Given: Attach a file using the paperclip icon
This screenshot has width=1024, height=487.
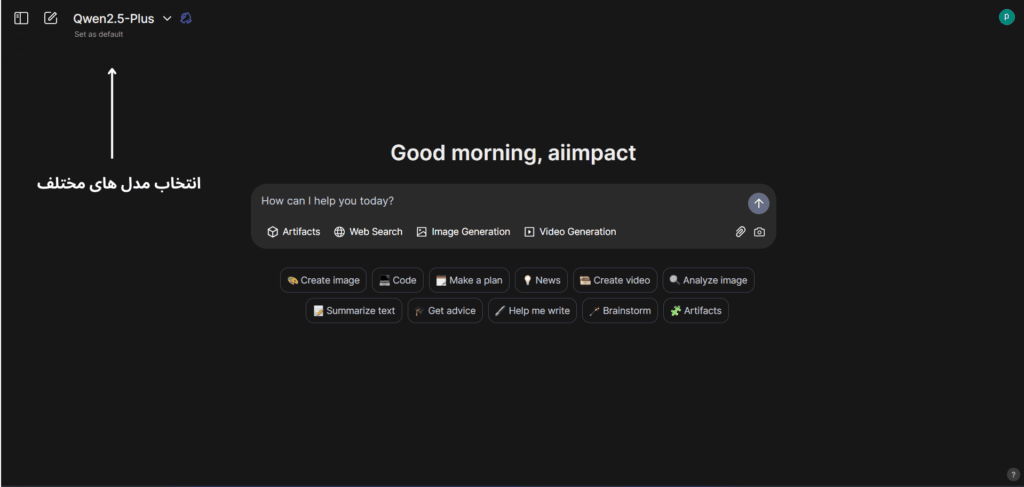Looking at the screenshot, I should 741,232.
